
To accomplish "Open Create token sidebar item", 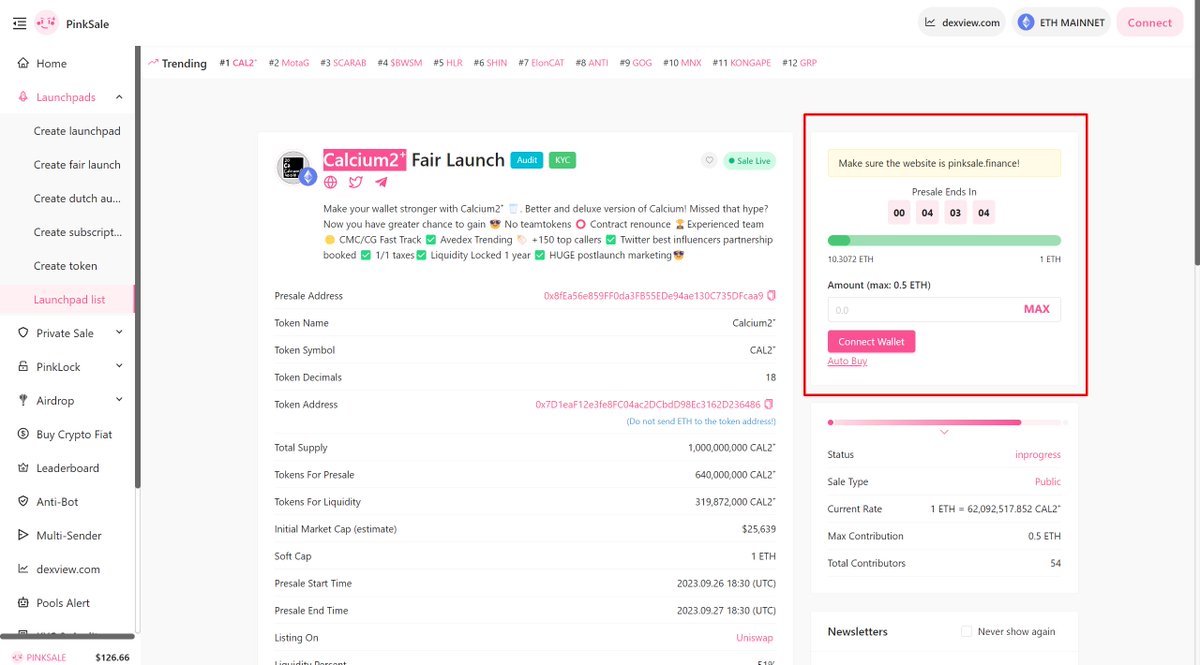I will click(x=65, y=266).
